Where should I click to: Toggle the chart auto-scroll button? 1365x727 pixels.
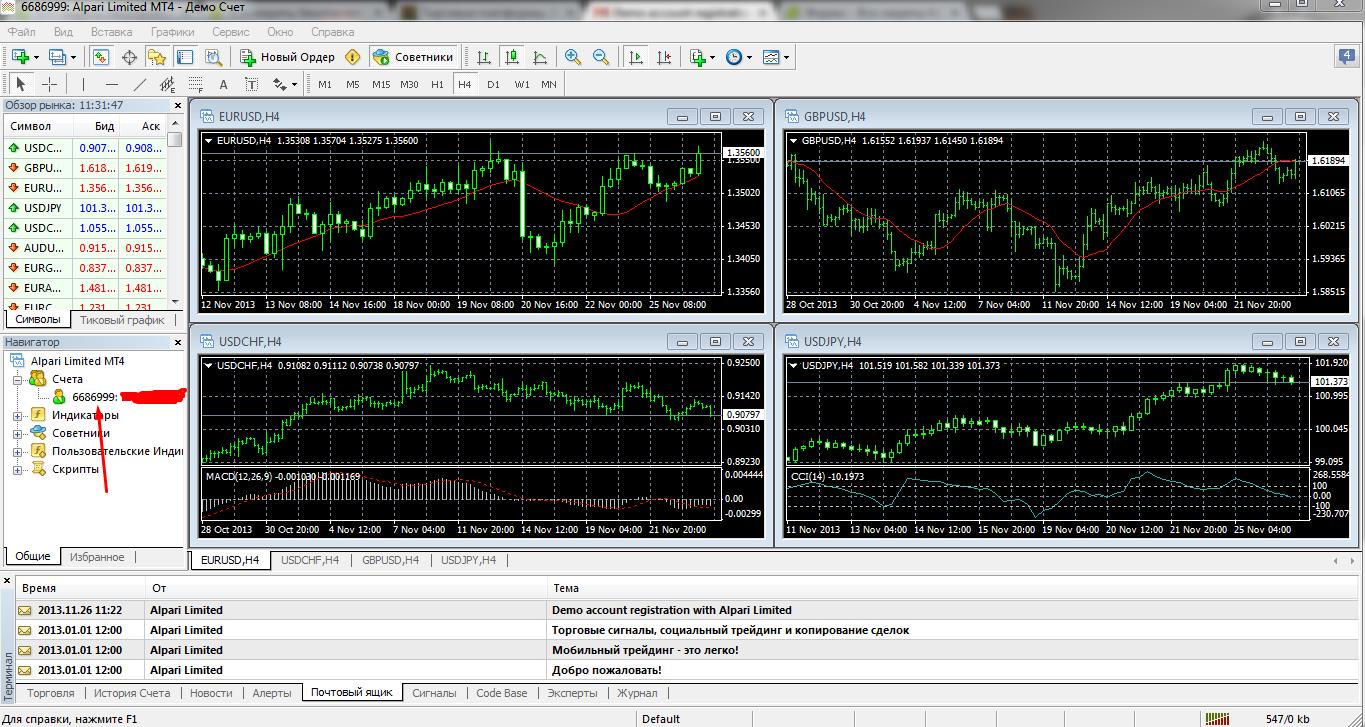pos(635,57)
